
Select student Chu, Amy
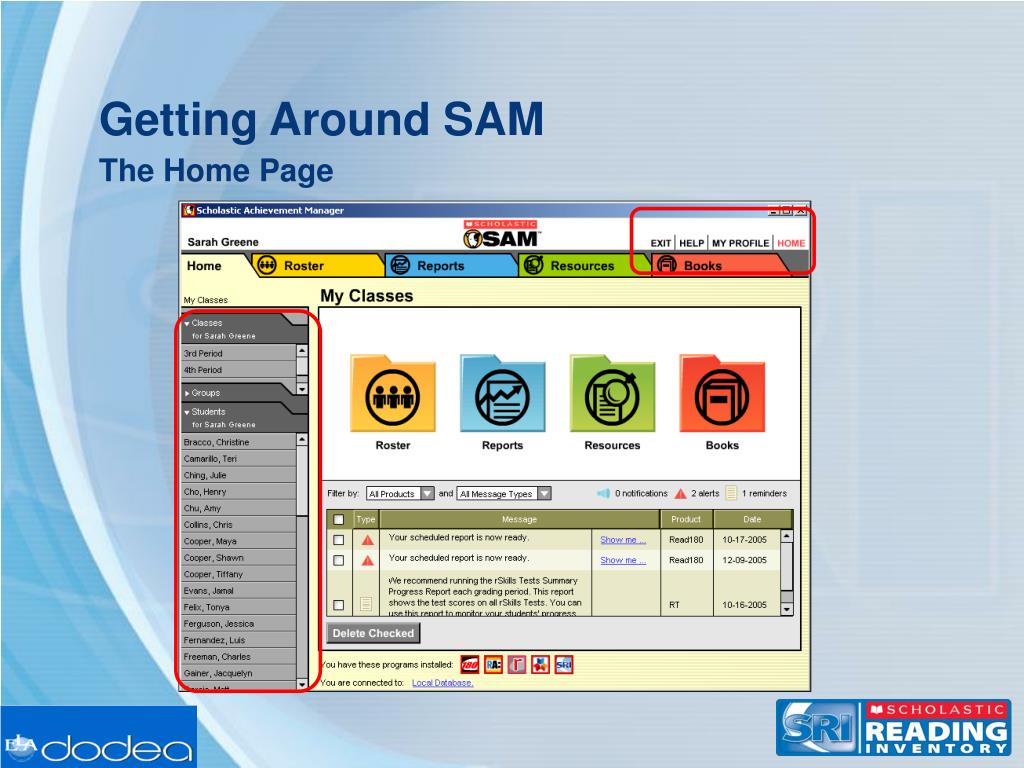click(x=239, y=508)
